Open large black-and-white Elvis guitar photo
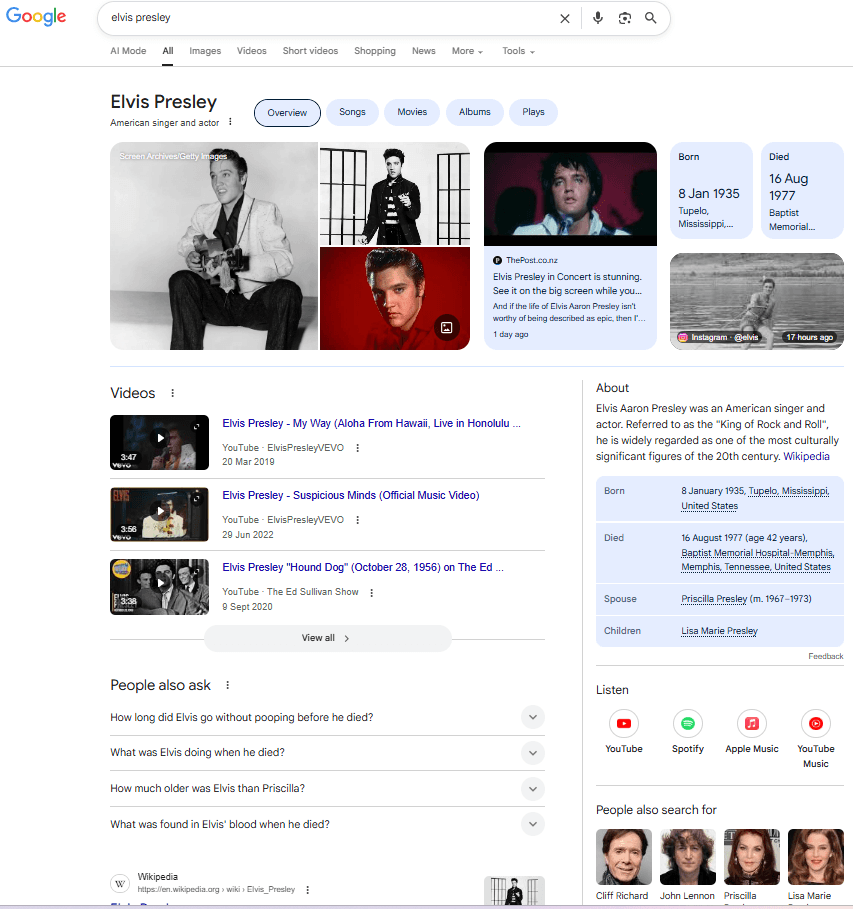Viewport: 853px width, 909px height. pyautogui.click(x=214, y=246)
